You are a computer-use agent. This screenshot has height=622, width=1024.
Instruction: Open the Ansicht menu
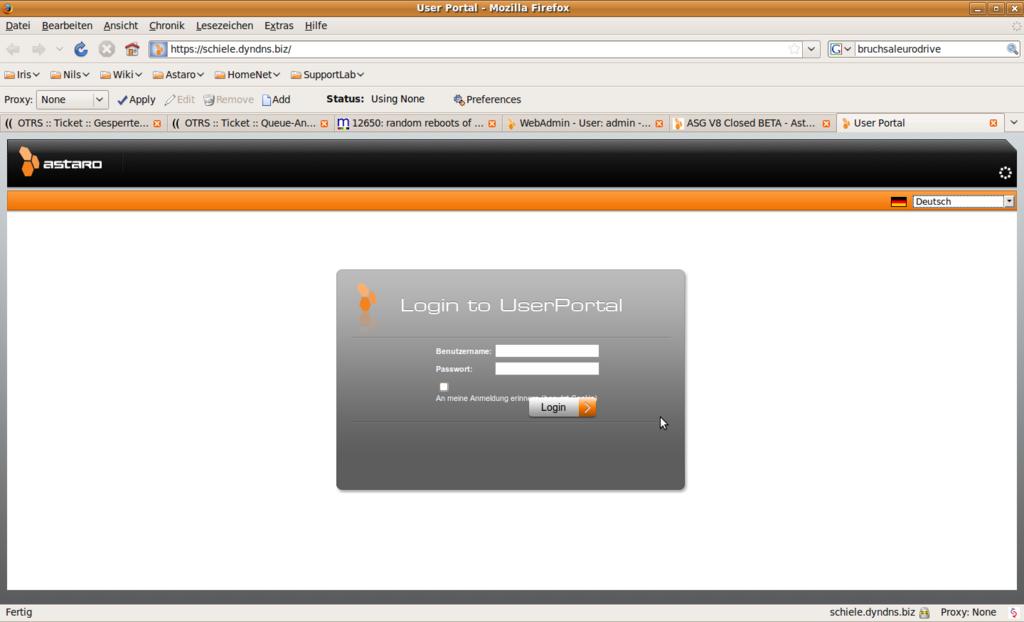[x=121, y=25]
